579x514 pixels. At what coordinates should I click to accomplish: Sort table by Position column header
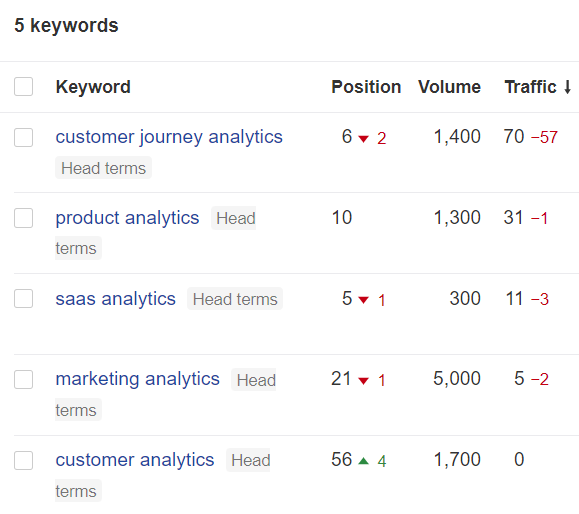(x=366, y=87)
